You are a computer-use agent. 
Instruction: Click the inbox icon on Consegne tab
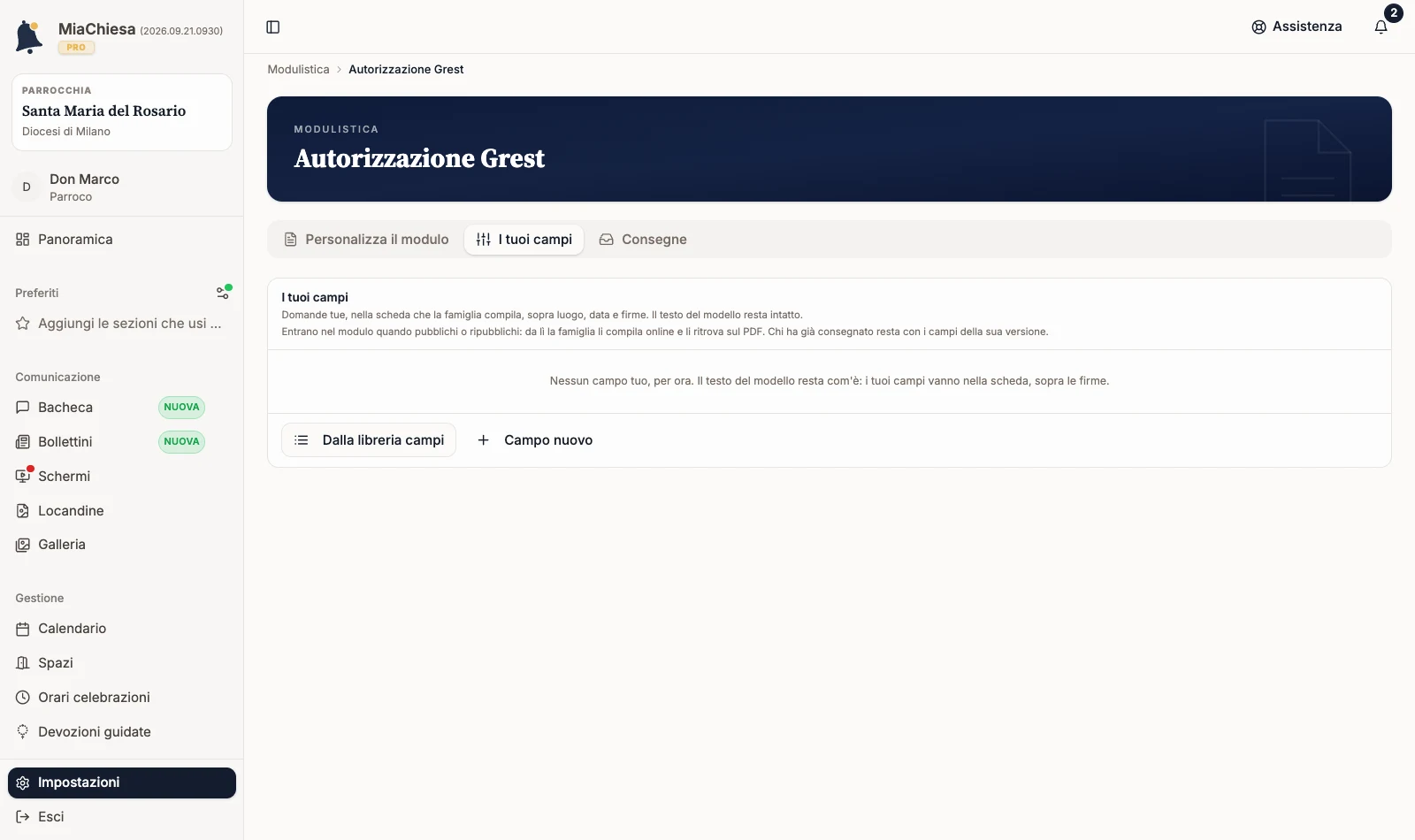point(607,240)
